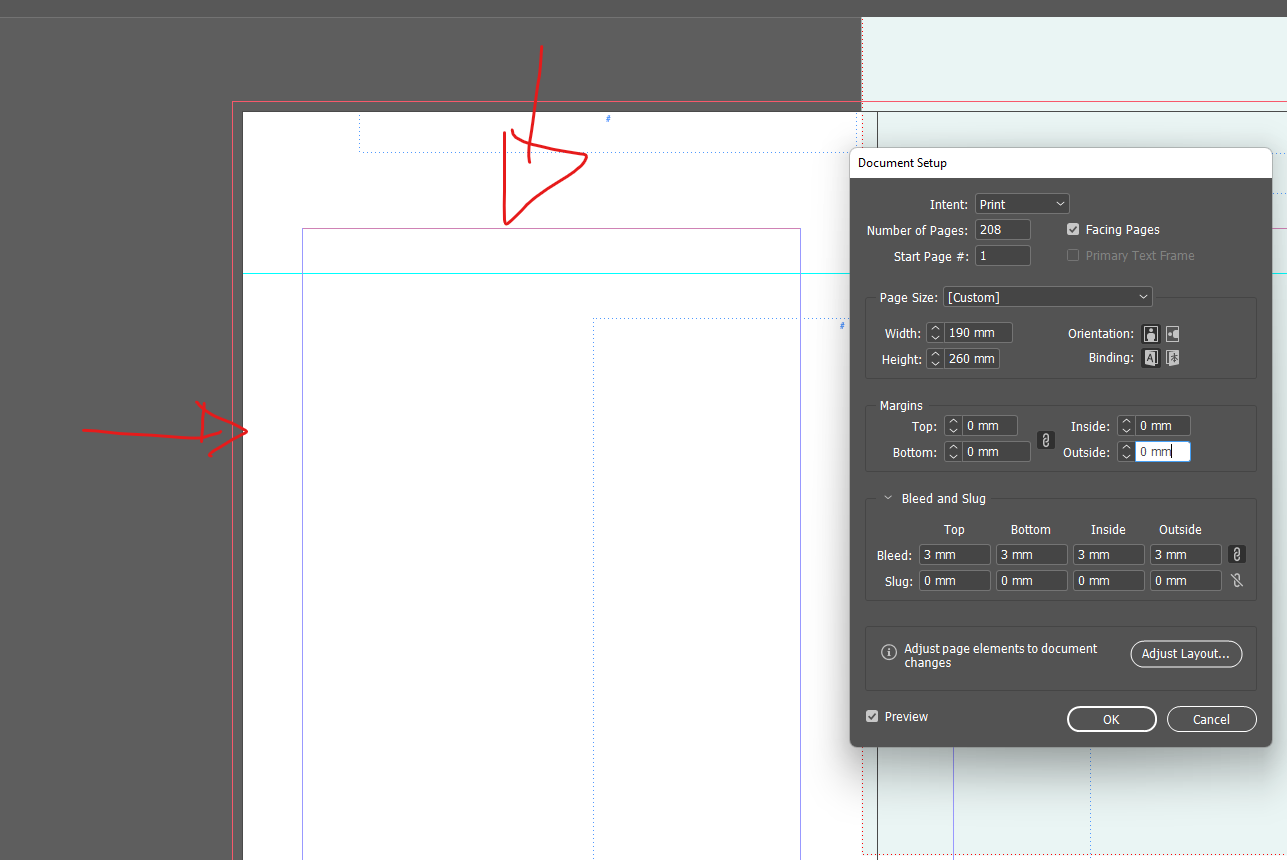Viewport: 1287px width, 860px height.
Task: Toggle the Preview checkbox
Action: coord(873,716)
